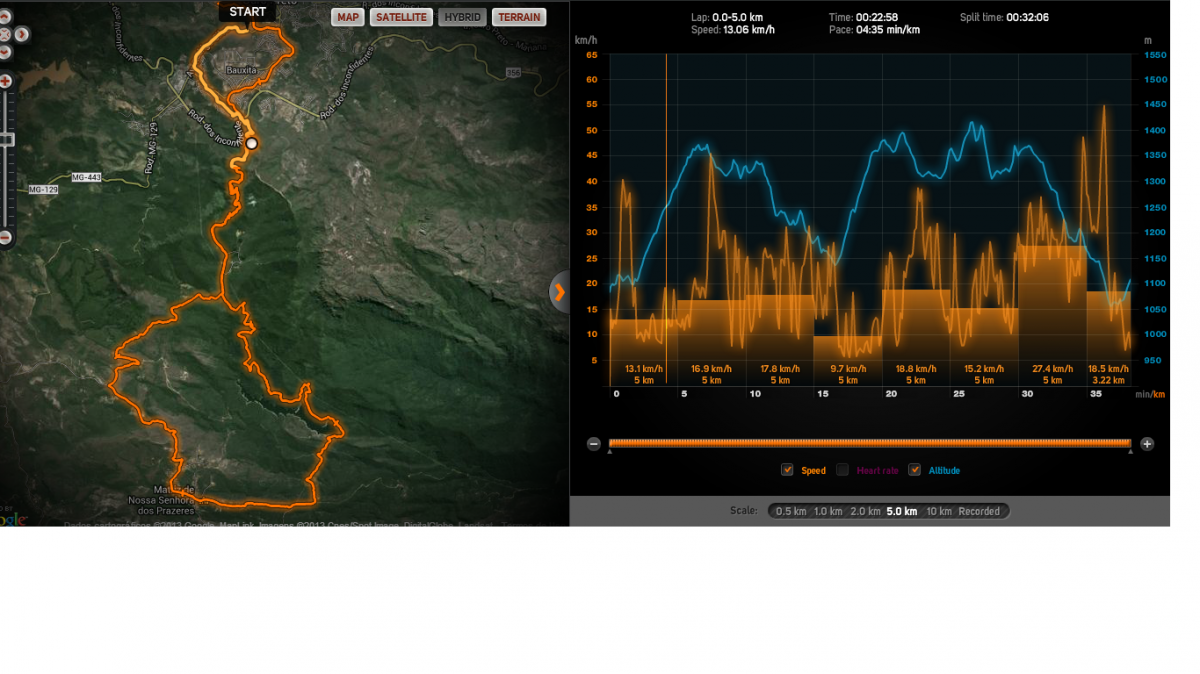Uncheck the Altitude checkbox
The height and width of the screenshot is (674, 1200).
(914, 470)
